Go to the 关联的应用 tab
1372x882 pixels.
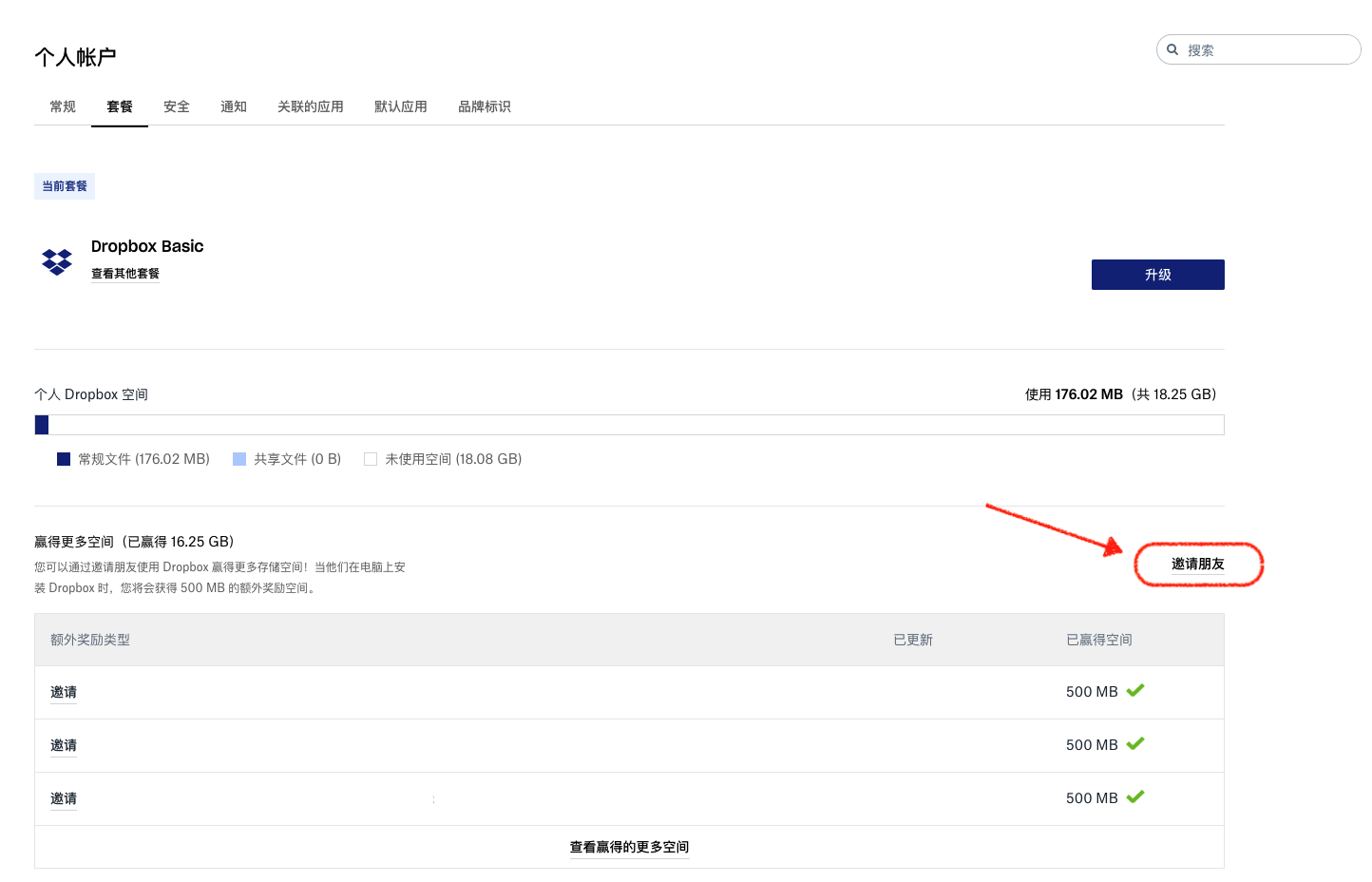tap(311, 106)
